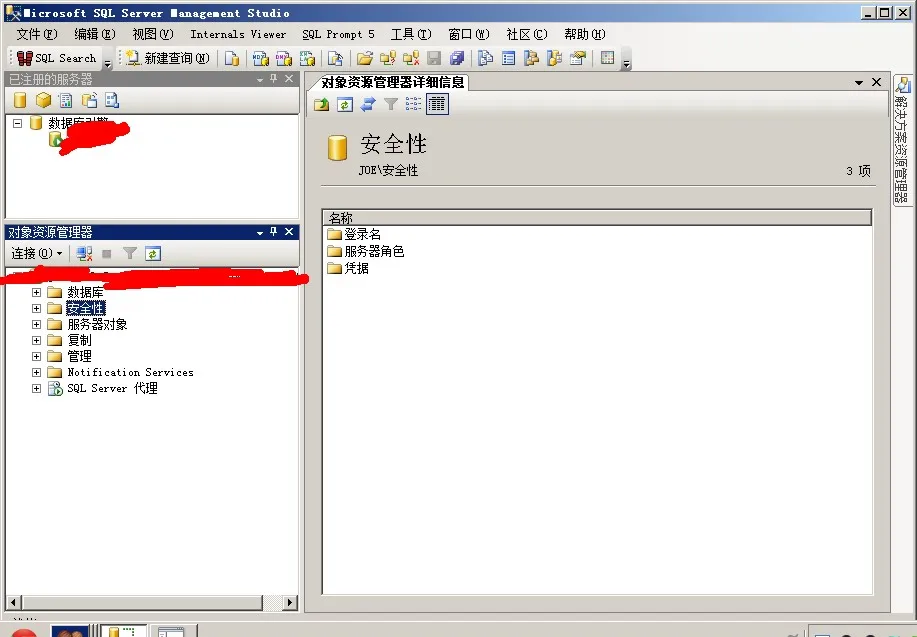The image size is (917, 637).
Task: Click the folder icon with question mark
Action: (x=388, y=58)
